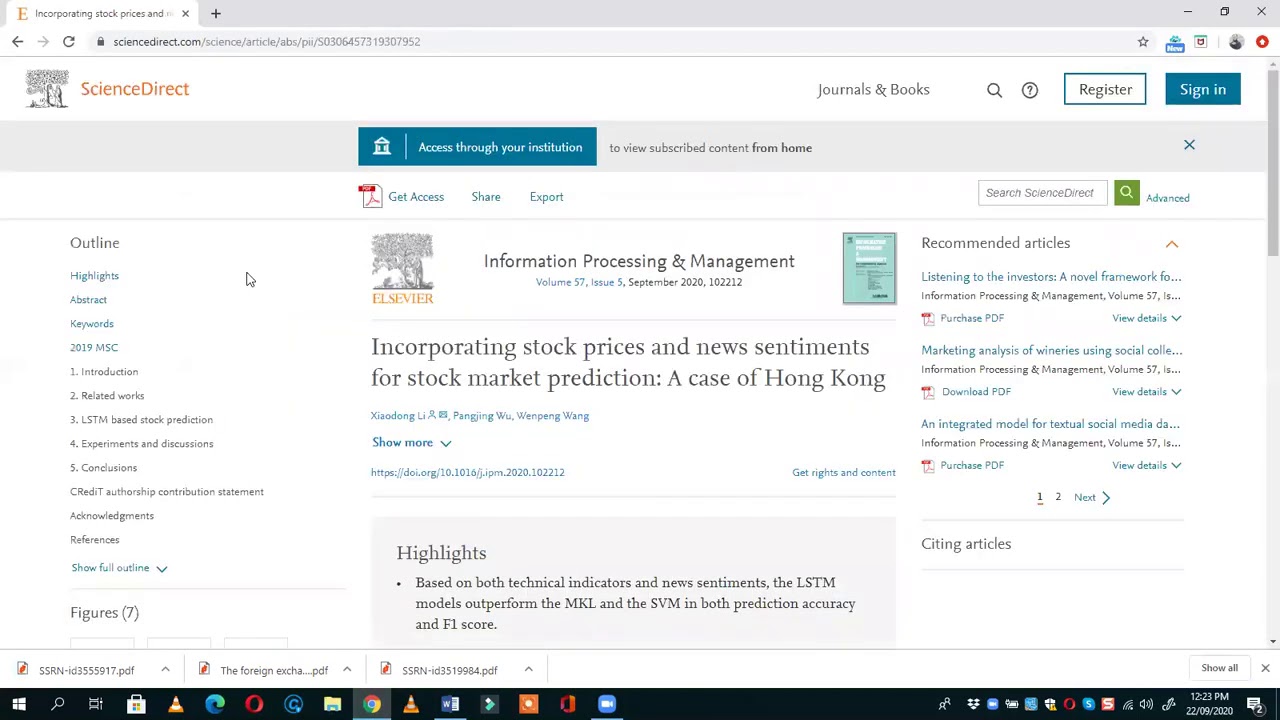The image size is (1280, 720).
Task: Click the PDF icon beside Get Access
Action: (x=370, y=196)
